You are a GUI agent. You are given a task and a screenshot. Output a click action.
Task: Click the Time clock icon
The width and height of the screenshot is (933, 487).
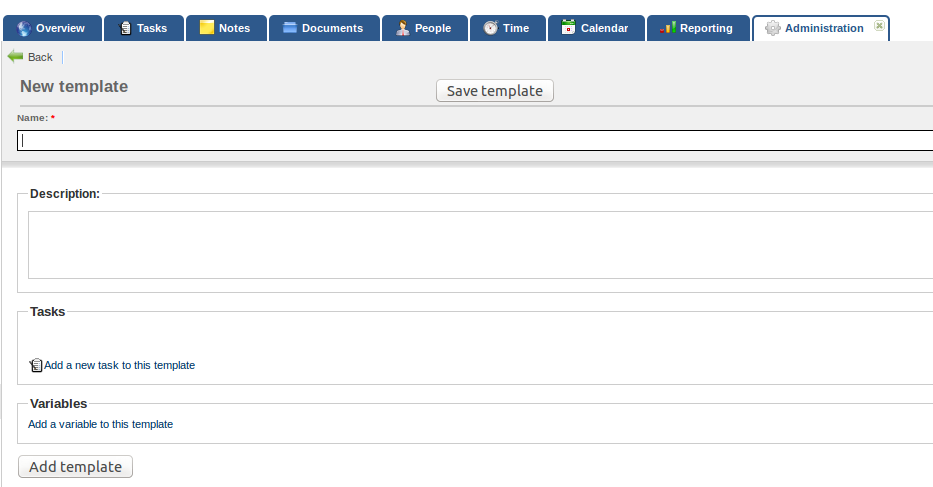[x=490, y=28]
